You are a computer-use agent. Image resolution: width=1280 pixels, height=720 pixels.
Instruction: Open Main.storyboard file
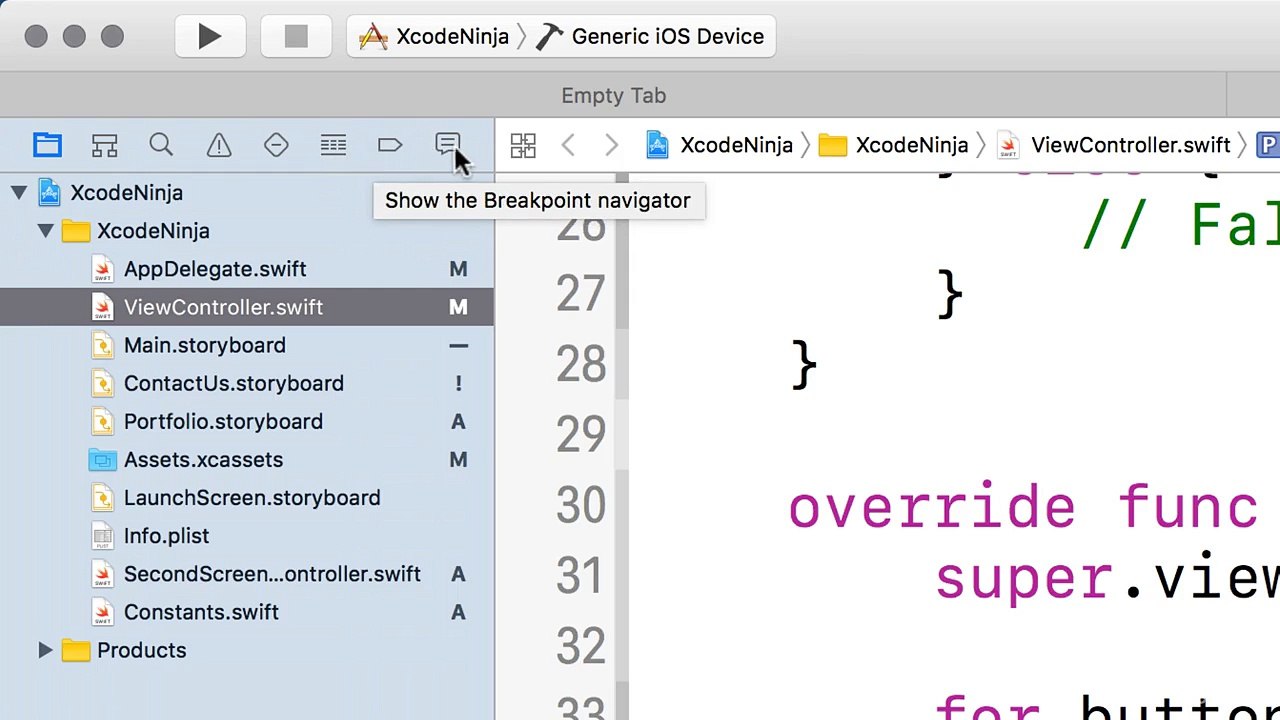click(x=205, y=345)
